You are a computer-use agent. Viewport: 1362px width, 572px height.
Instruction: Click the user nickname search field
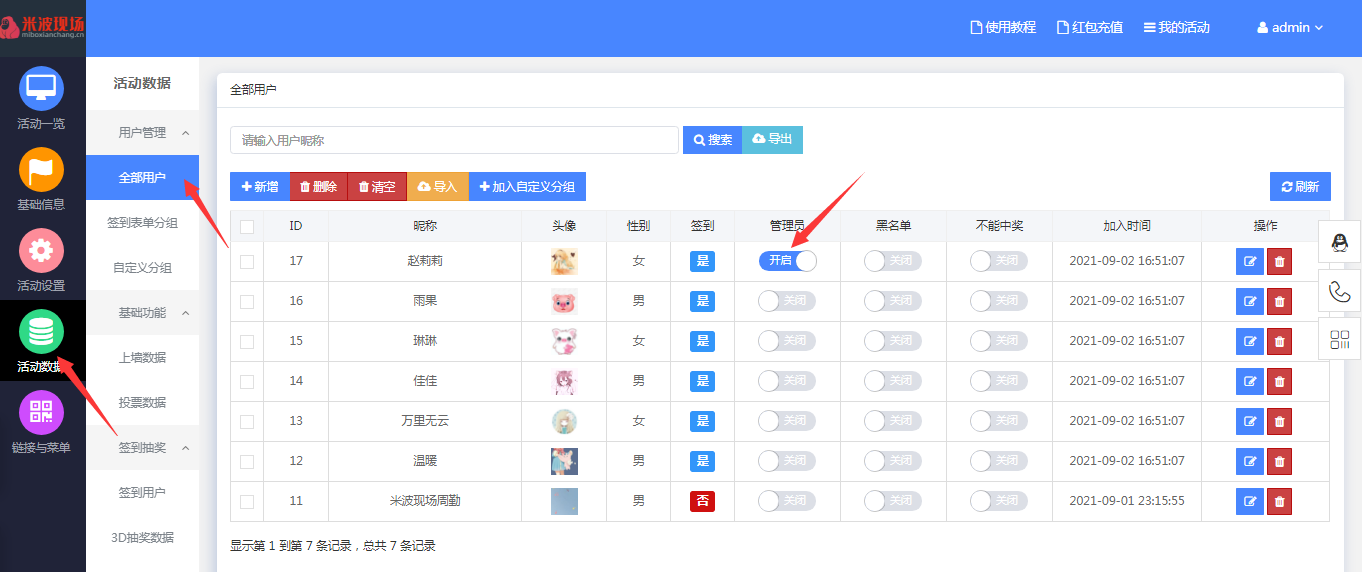click(454, 141)
